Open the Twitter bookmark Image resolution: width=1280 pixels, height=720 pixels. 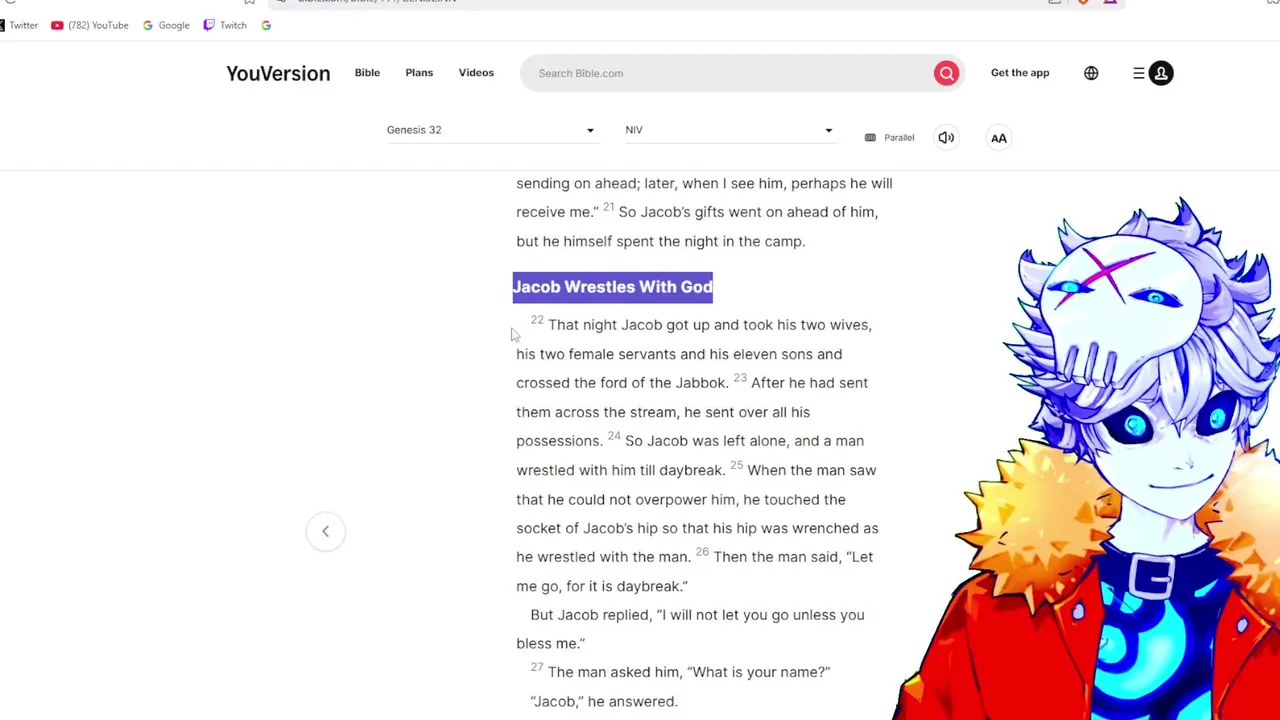(x=19, y=25)
